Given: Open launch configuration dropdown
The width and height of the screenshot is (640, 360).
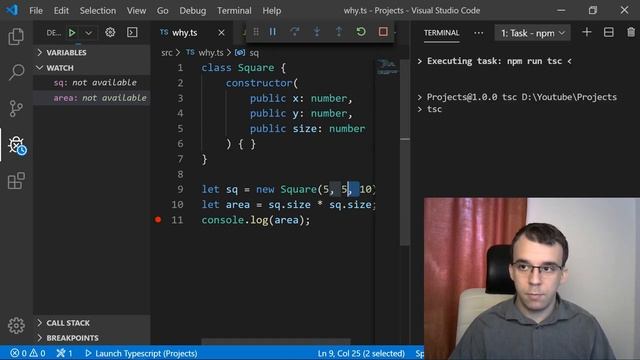Looking at the screenshot, I should (x=89, y=33).
